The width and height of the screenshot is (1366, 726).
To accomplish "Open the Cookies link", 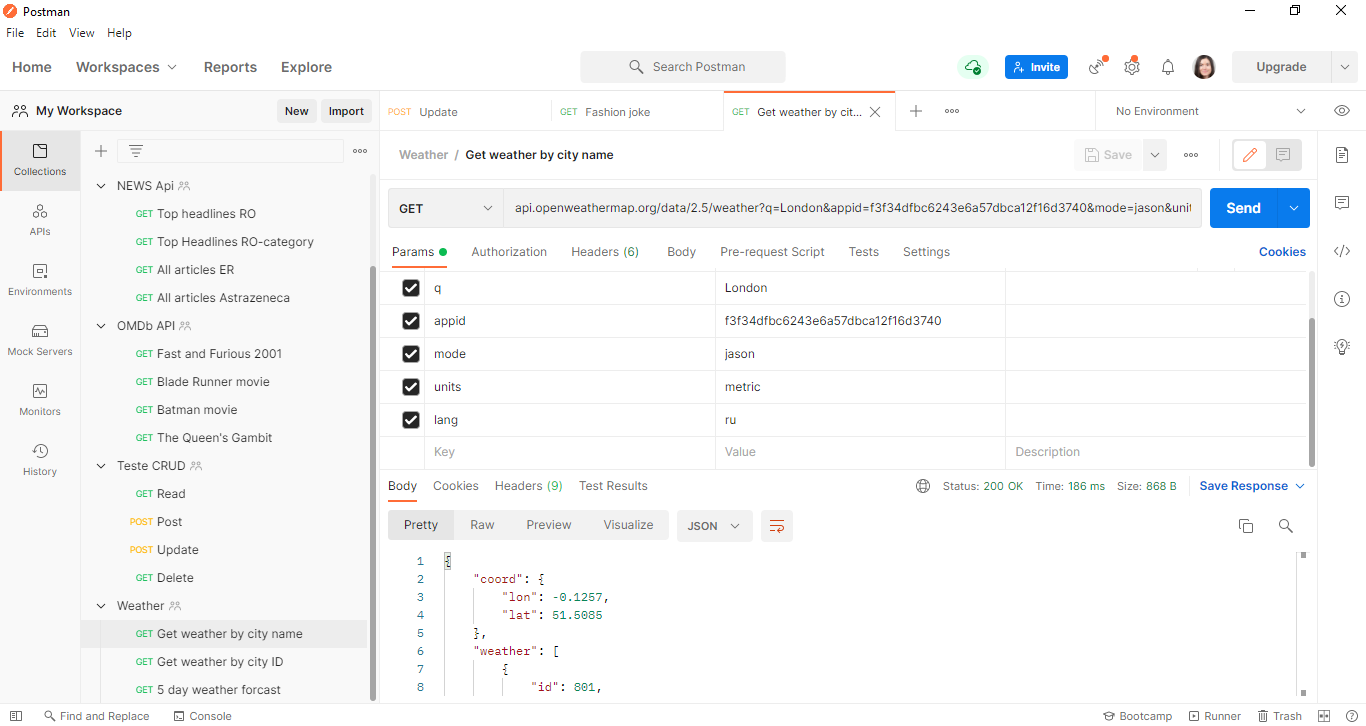I will (x=1282, y=252).
